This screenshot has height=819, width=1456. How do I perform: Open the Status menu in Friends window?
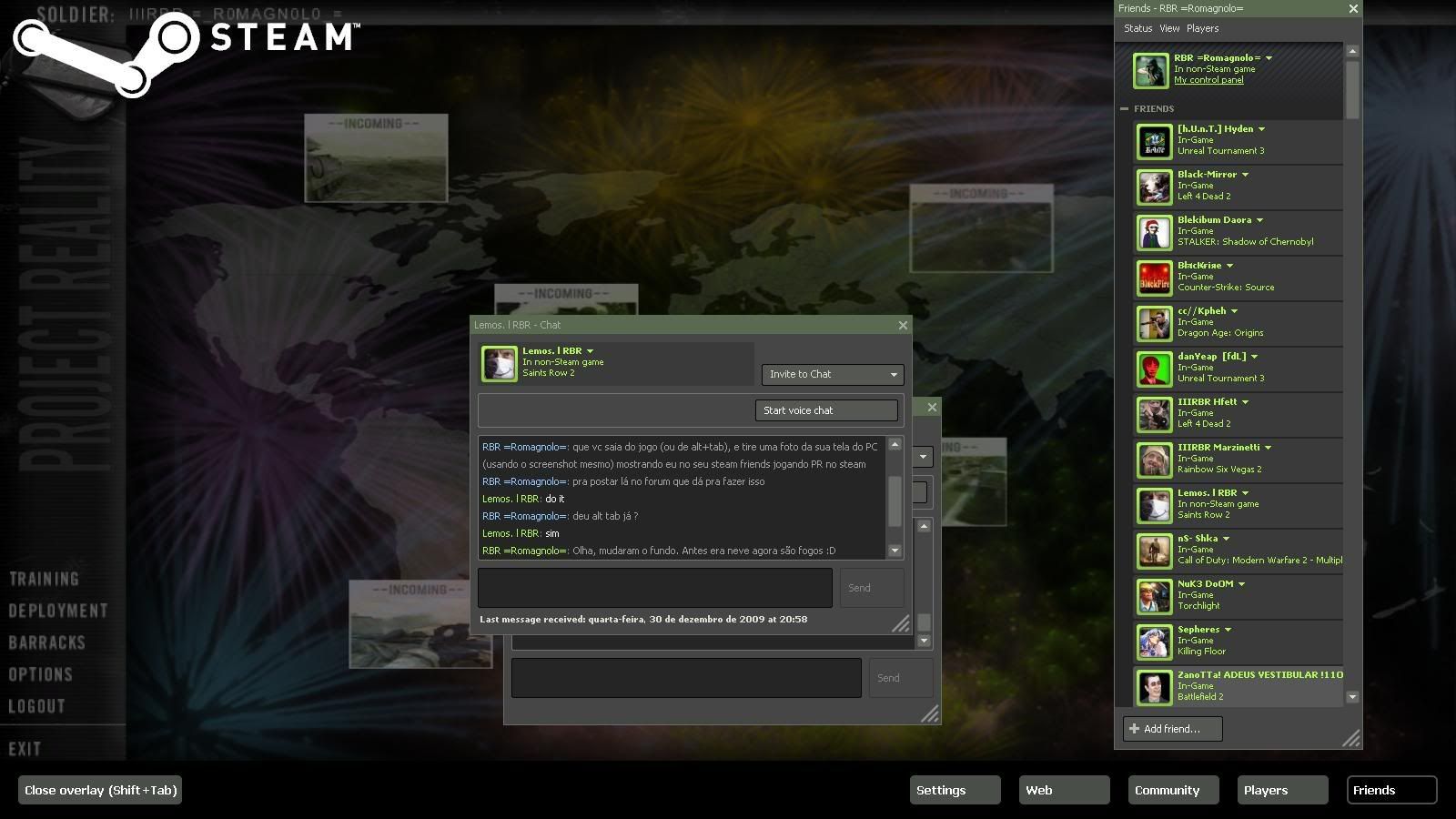point(1137,28)
